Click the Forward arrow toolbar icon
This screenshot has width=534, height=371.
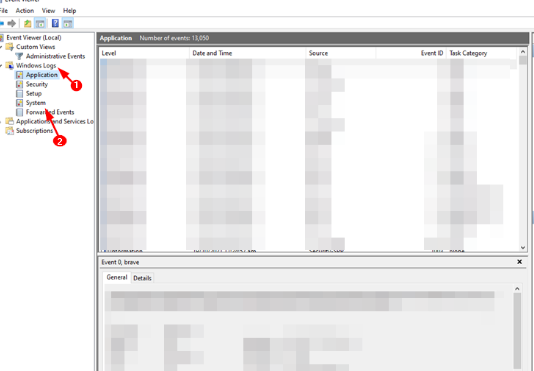point(12,23)
